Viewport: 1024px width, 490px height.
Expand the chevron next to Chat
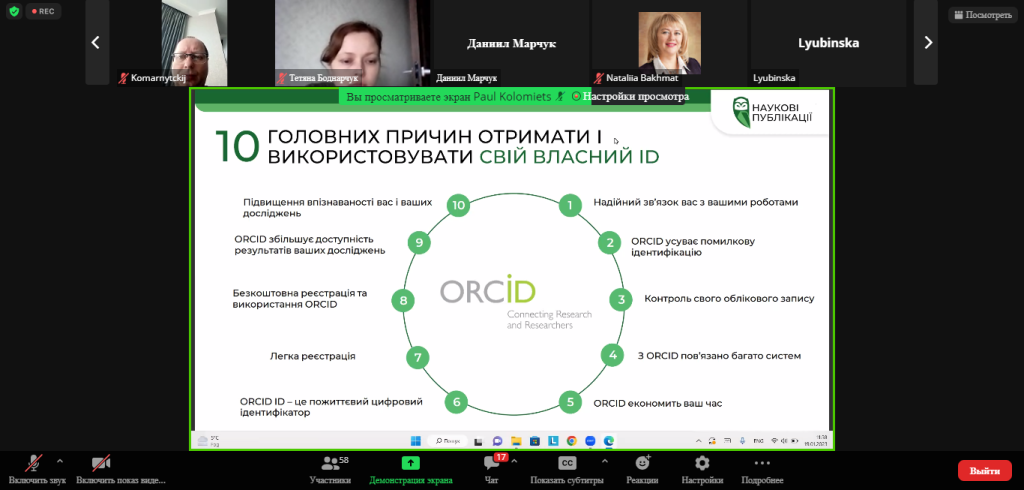coord(515,461)
